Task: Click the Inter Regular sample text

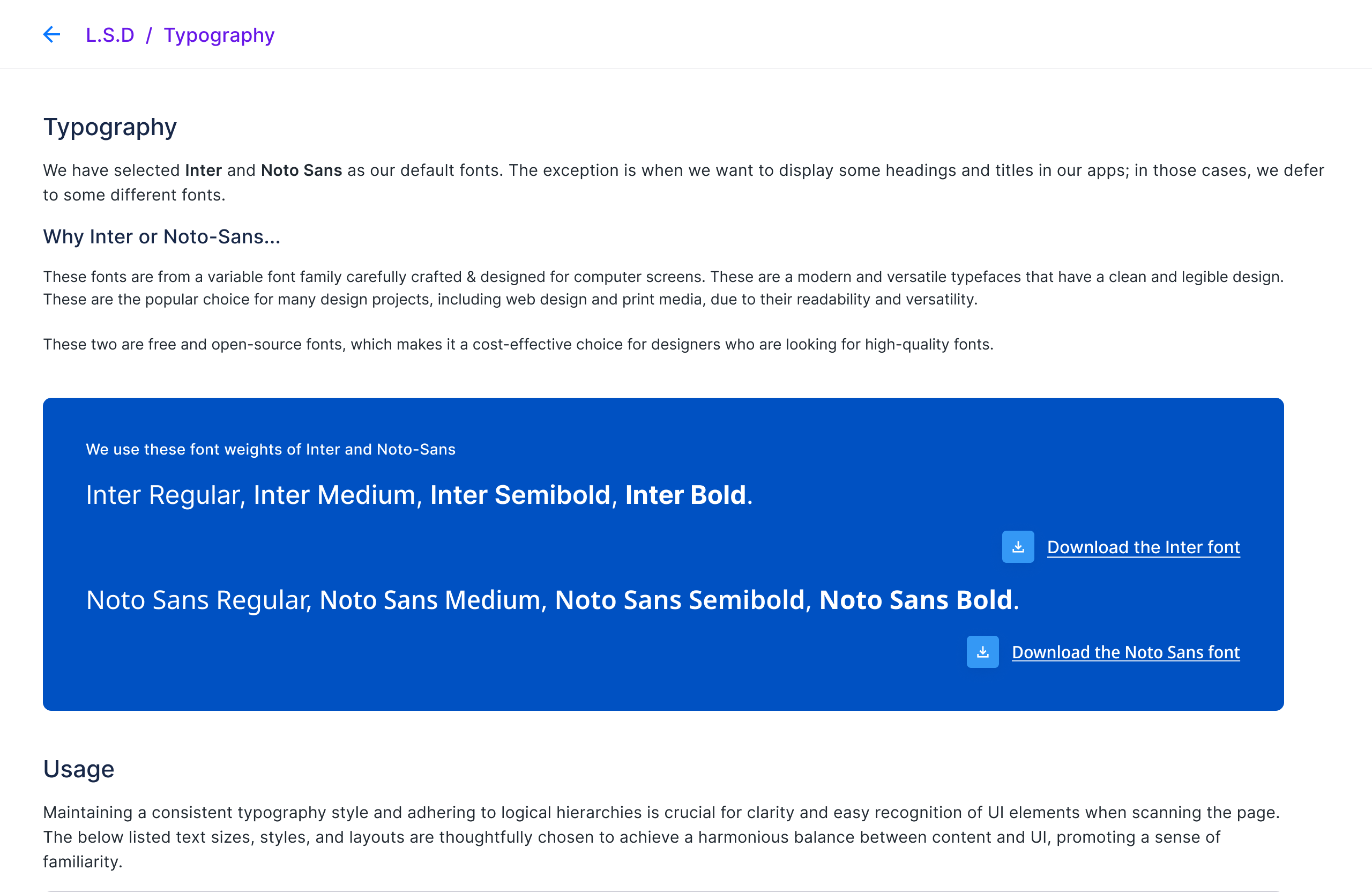Action: click(x=166, y=495)
